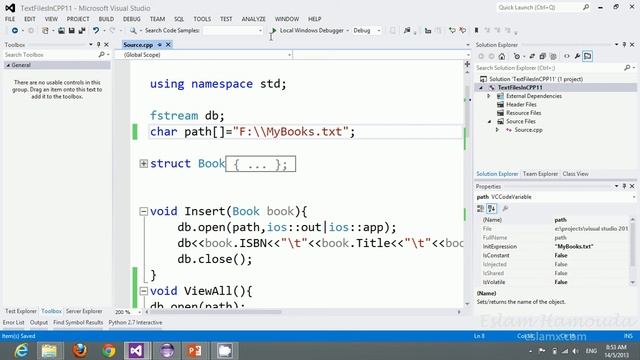Click the Alphabetical sort icon in Properties
640x360 pixels.
491,209
